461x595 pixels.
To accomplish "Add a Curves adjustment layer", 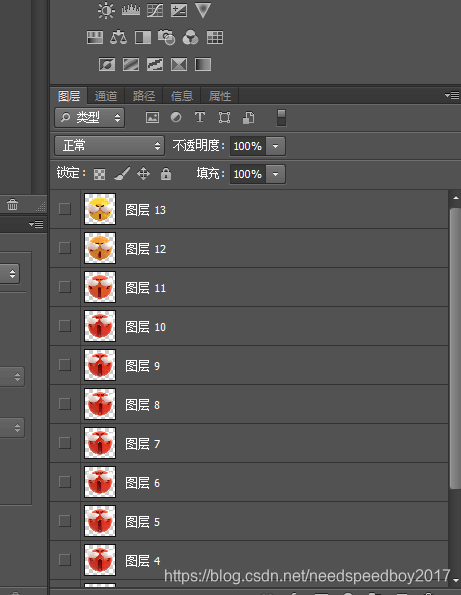I will pos(155,10).
